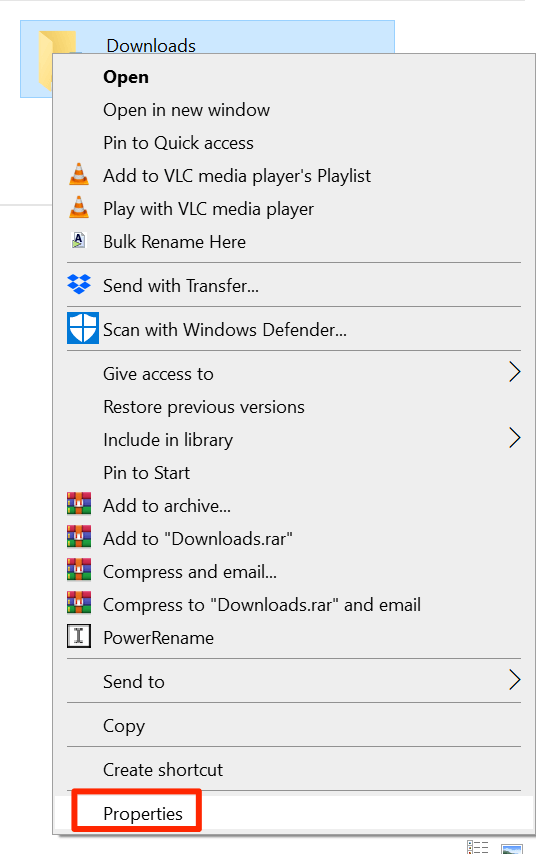
Task: Click the WinRAR icon beside Add to "Downloads.rar"
Action: [x=79, y=536]
